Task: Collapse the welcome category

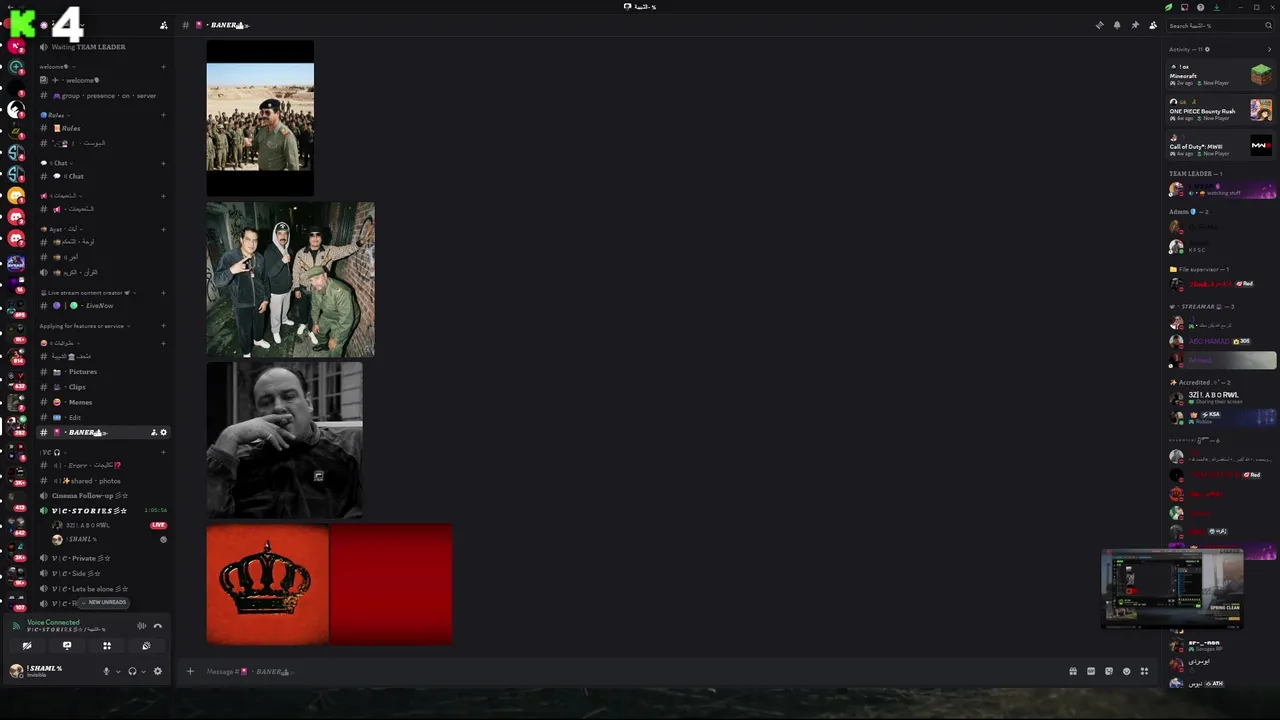Action: point(57,67)
